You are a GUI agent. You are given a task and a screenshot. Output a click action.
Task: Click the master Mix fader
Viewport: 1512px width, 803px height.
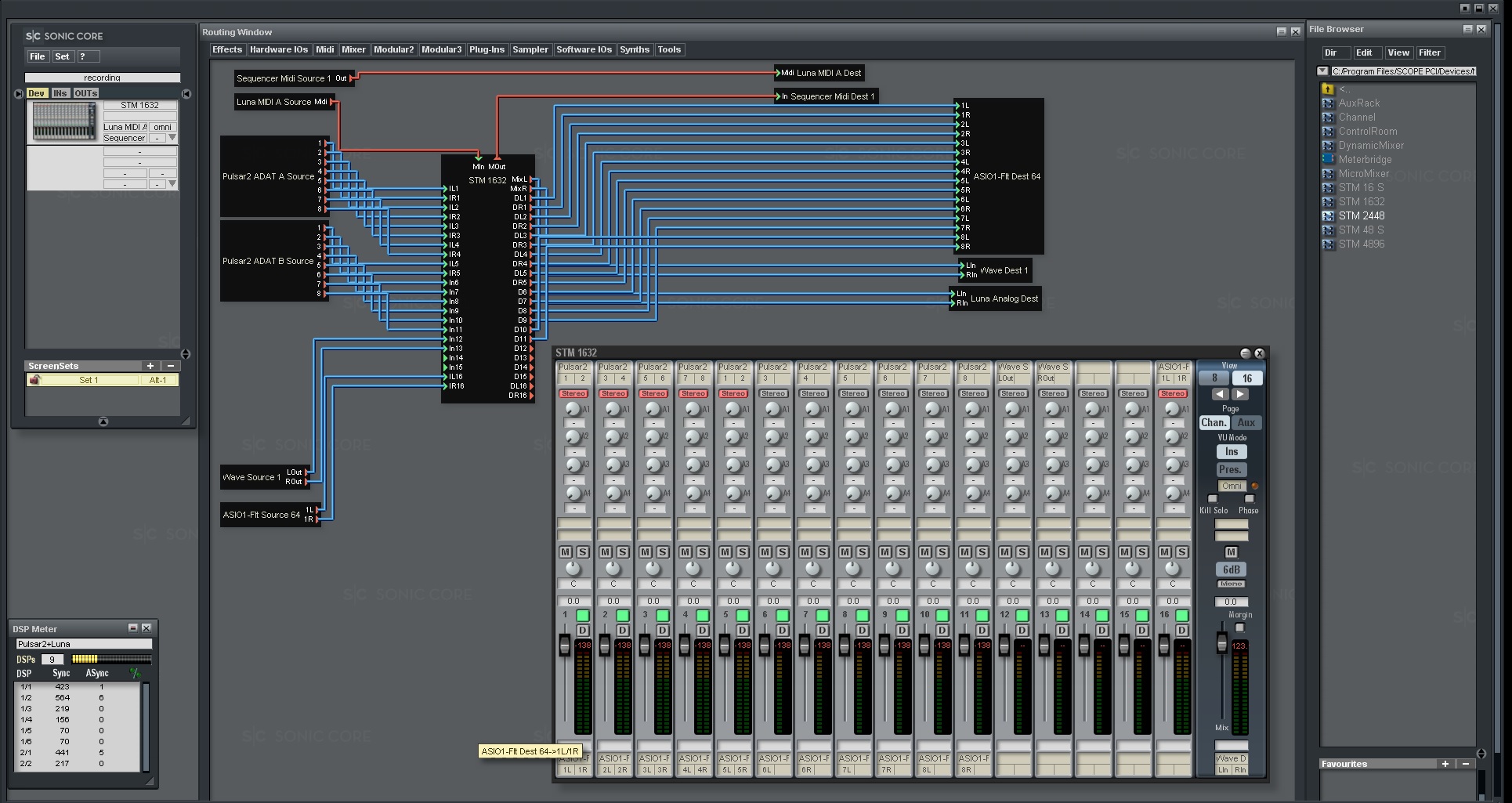[x=1221, y=643]
